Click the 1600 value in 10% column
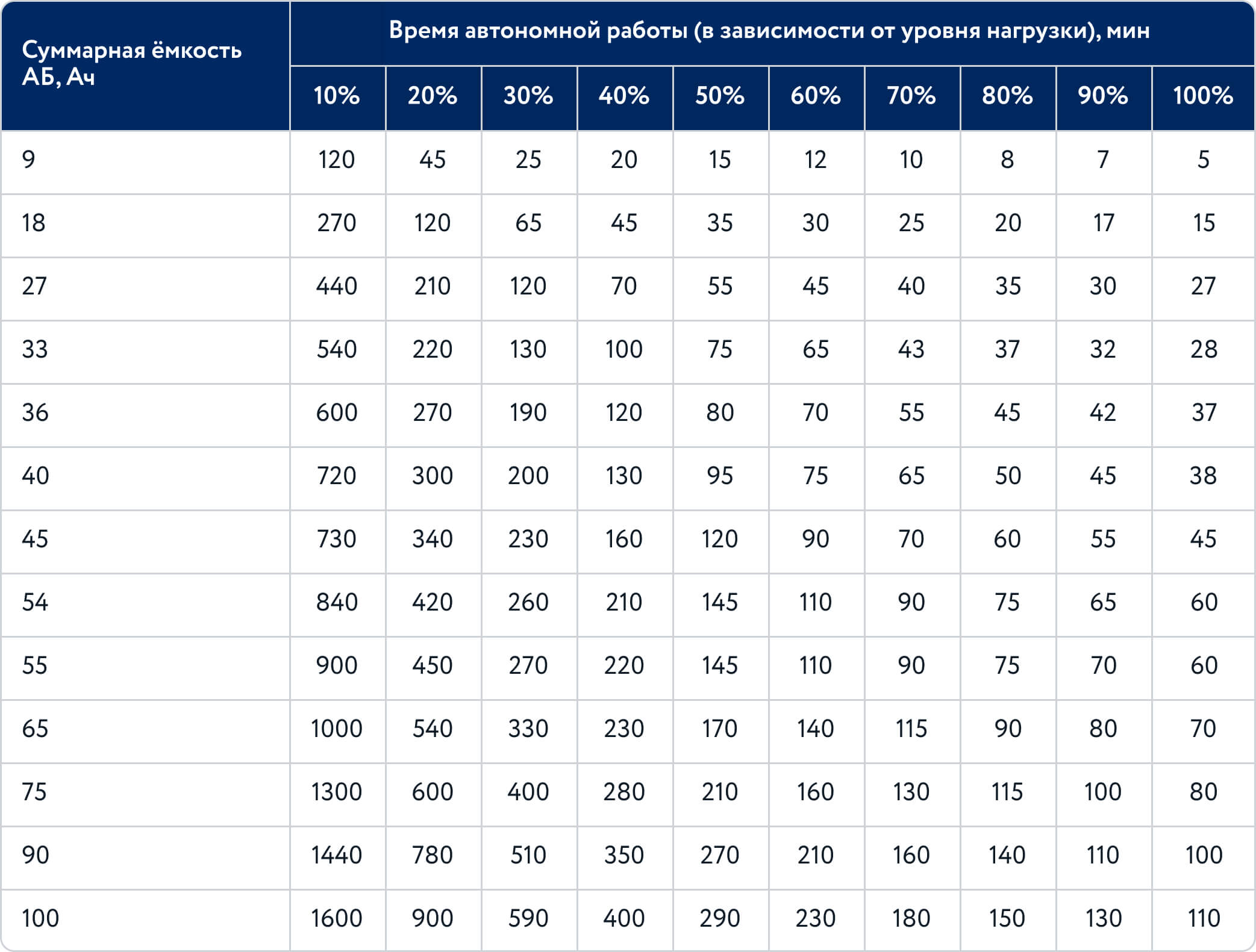 pyautogui.click(x=337, y=918)
